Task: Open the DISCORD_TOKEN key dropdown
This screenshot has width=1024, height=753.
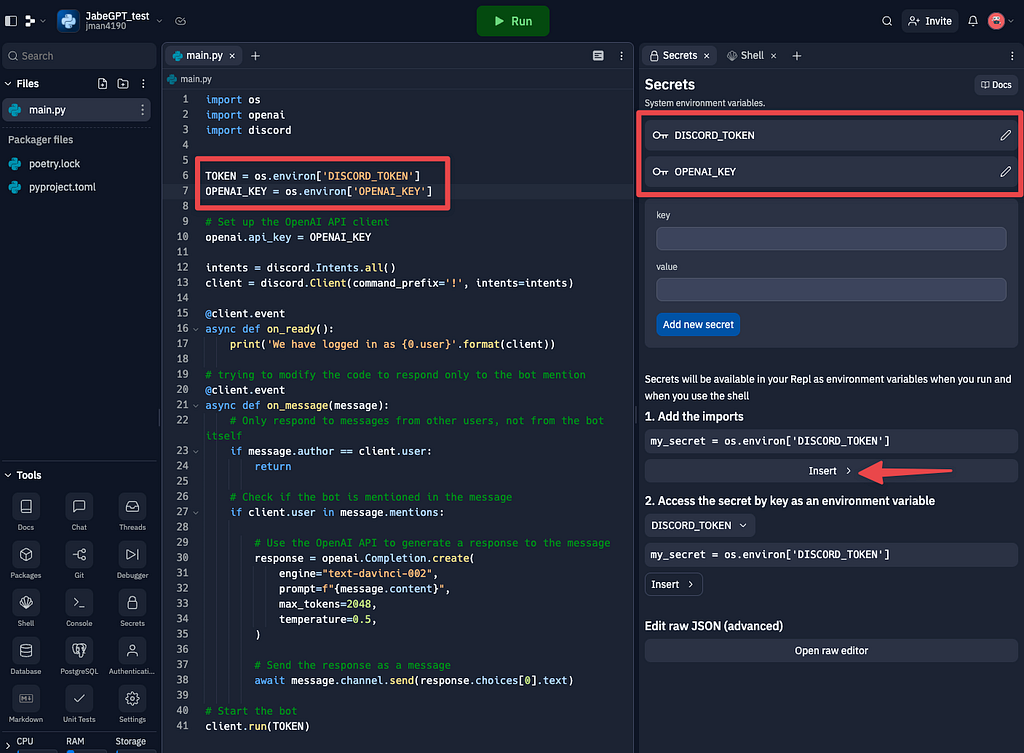Action: coord(699,525)
